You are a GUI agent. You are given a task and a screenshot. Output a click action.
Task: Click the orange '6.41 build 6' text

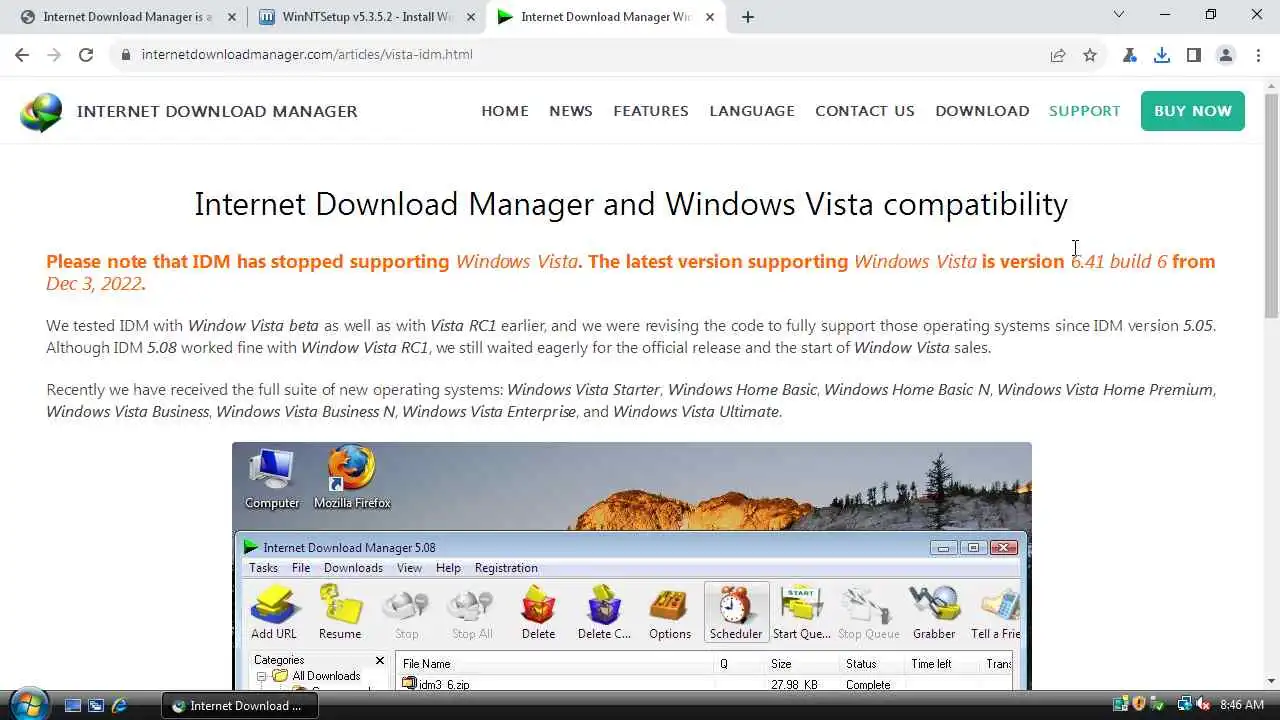(x=1119, y=262)
